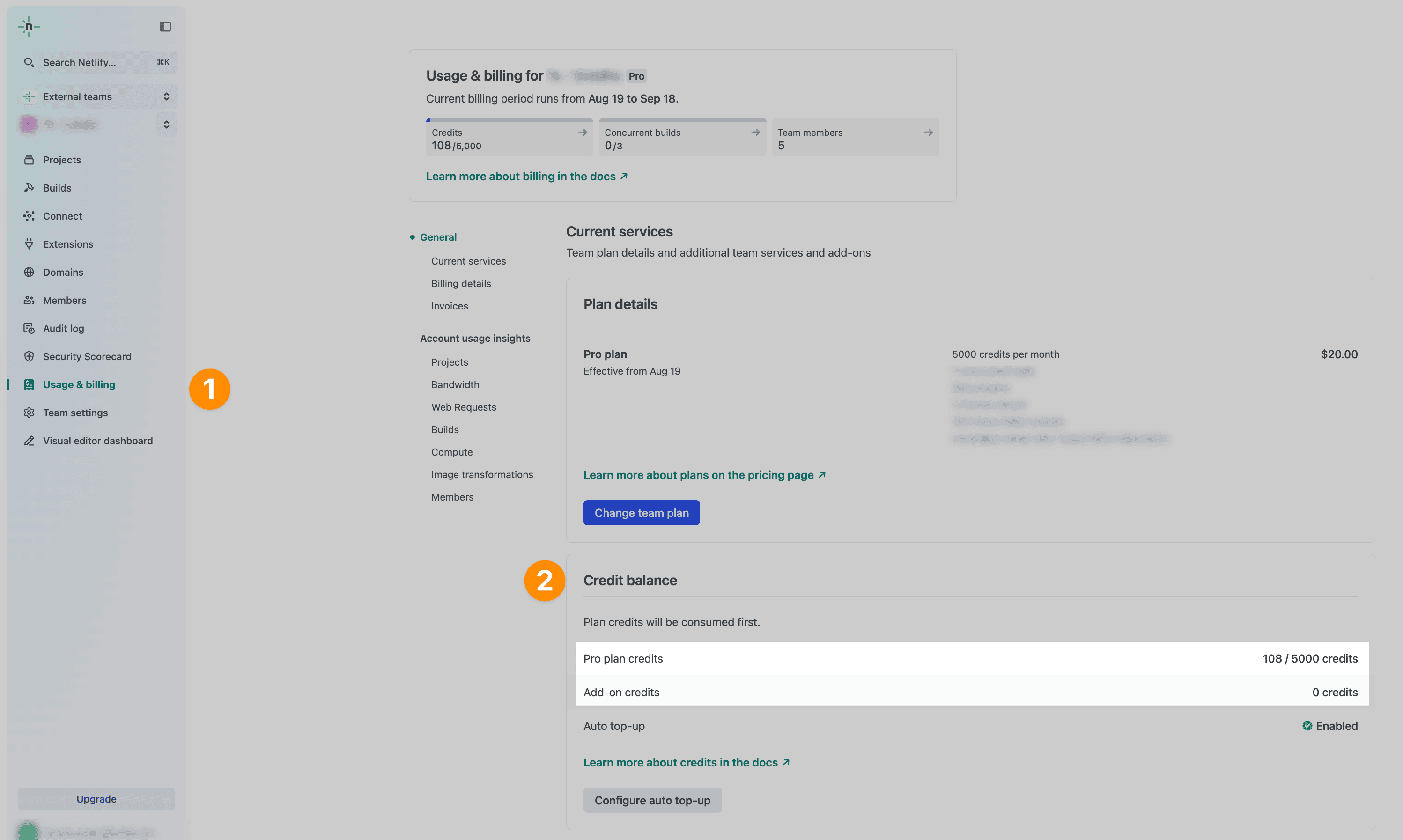Go to Bandwidth usage insights
The image size is (1403, 840).
pos(455,385)
